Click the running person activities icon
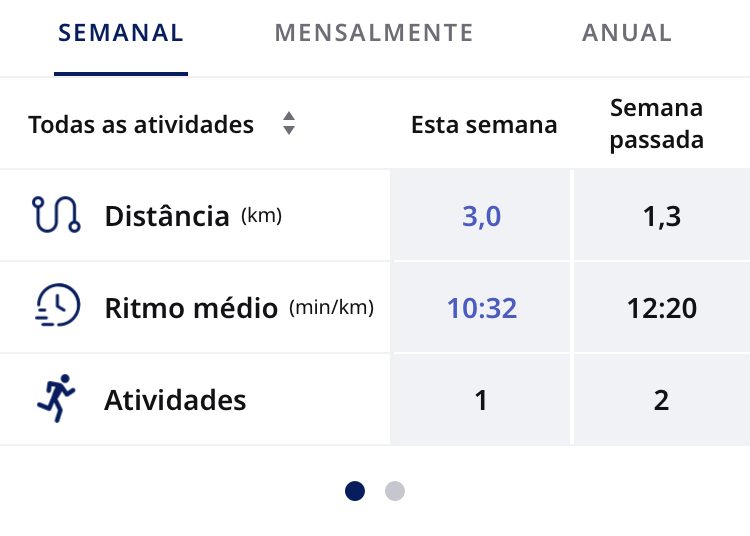The image size is (750, 536). point(56,398)
